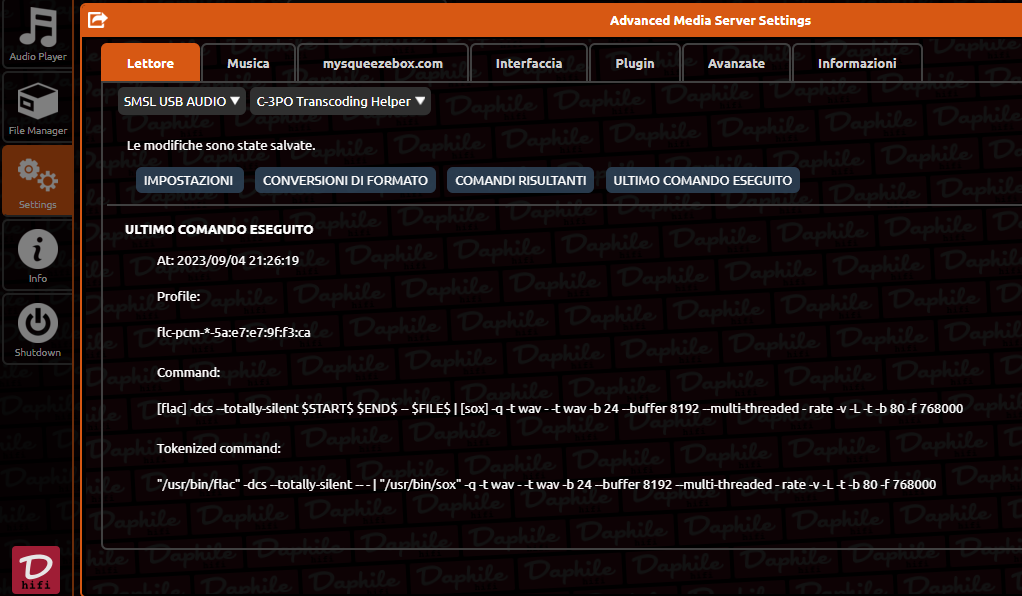
Task: Select the Avanzate tab
Action: point(737,63)
